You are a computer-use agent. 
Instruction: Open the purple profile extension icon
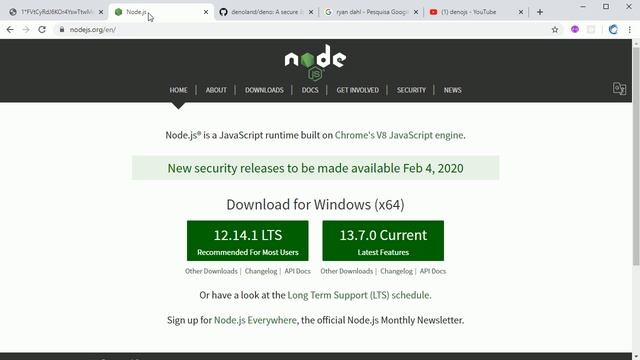575,29
